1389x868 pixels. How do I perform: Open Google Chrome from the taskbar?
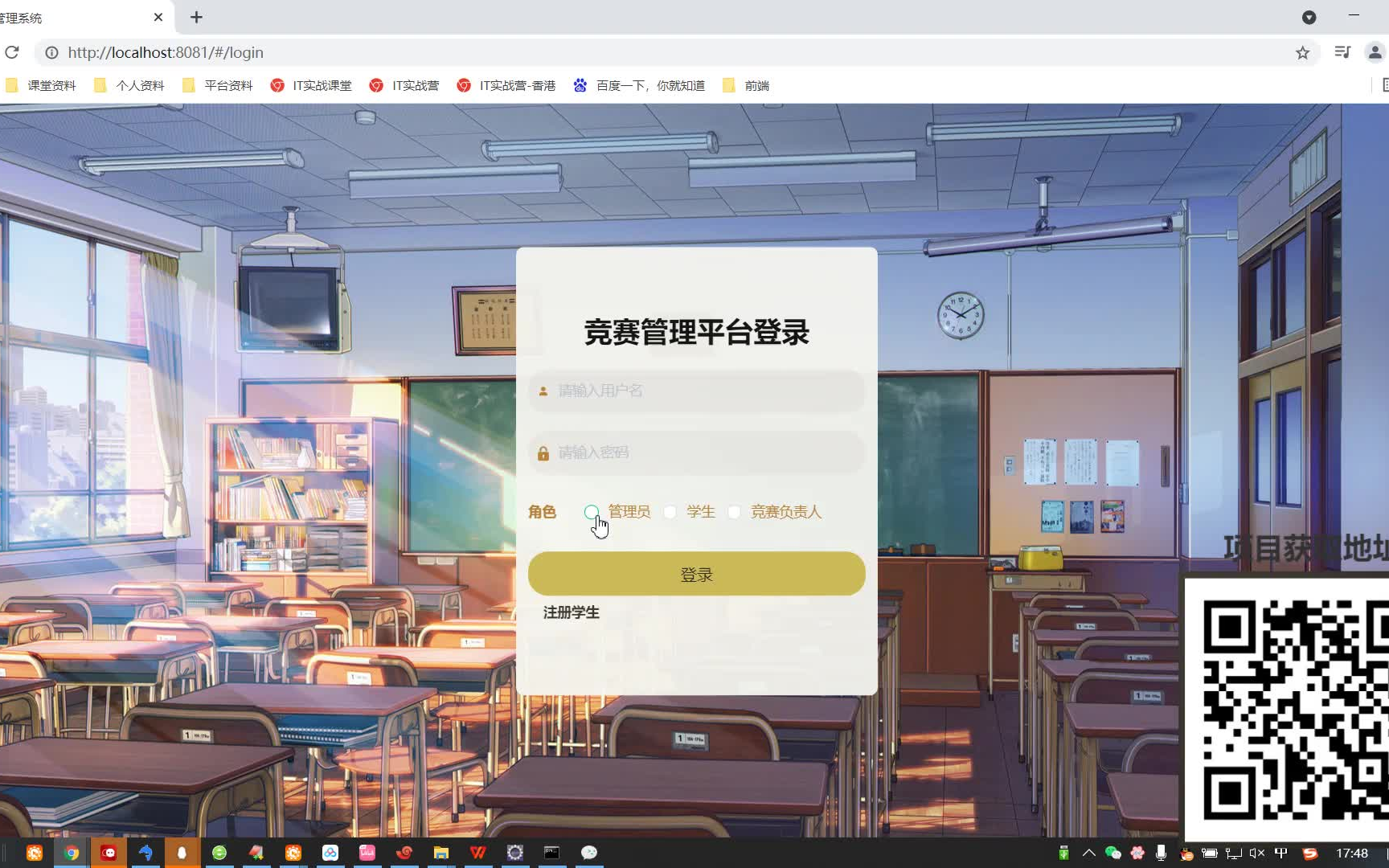click(72, 853)
